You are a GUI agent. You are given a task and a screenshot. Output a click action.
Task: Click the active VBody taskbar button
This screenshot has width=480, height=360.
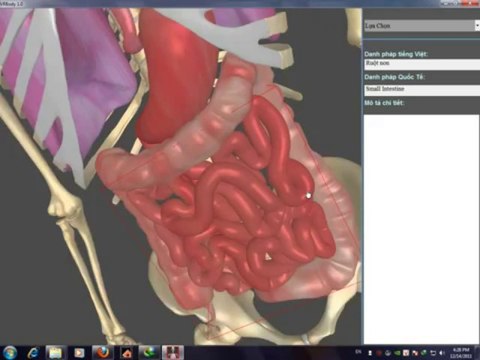click(x=173, y=353)
